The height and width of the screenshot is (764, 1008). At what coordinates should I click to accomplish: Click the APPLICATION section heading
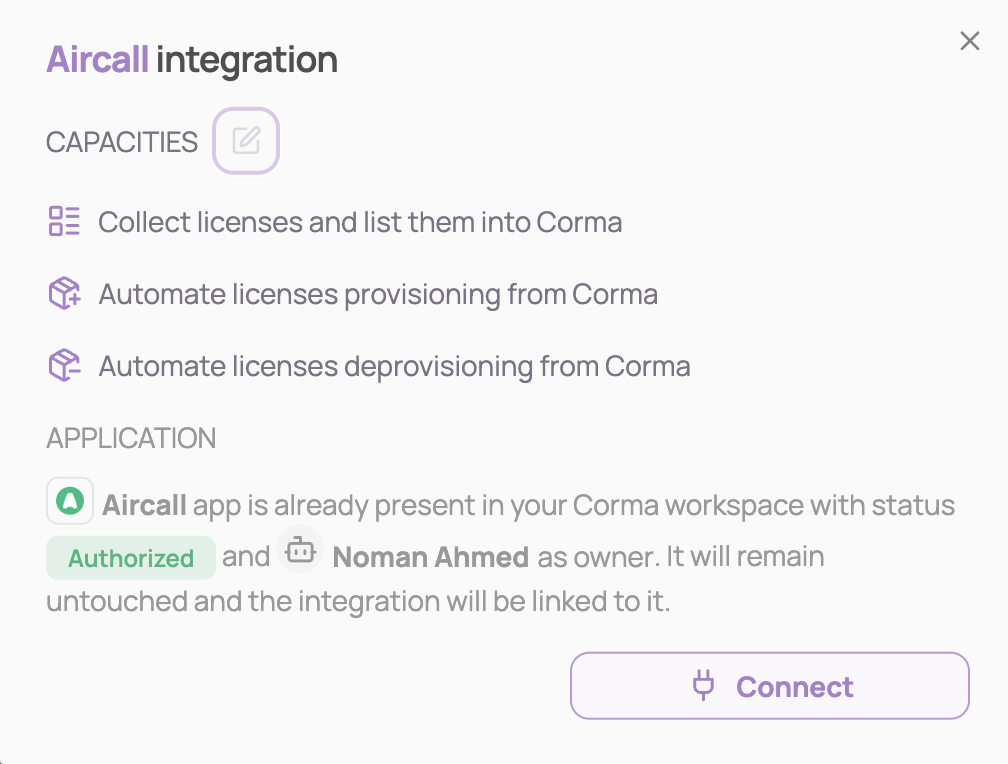[131, 438]
